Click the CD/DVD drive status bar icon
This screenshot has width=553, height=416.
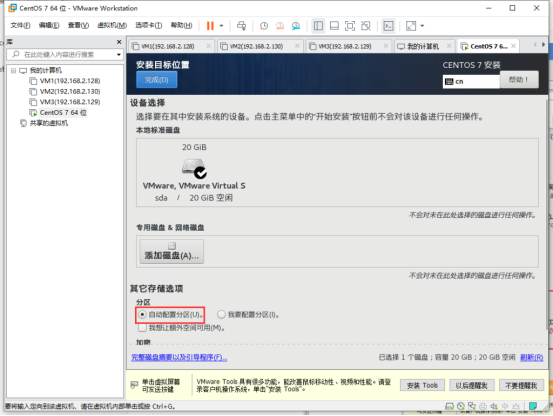(461, 406)
